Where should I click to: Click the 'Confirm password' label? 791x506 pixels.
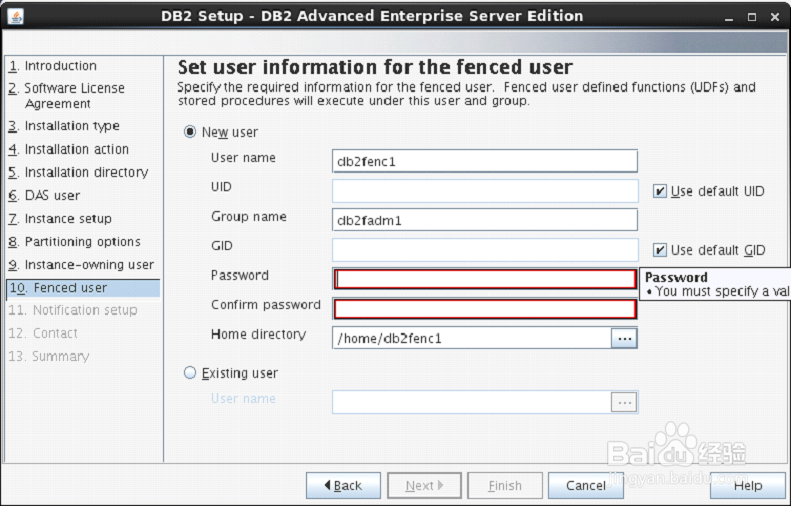(x=266, y=305)
